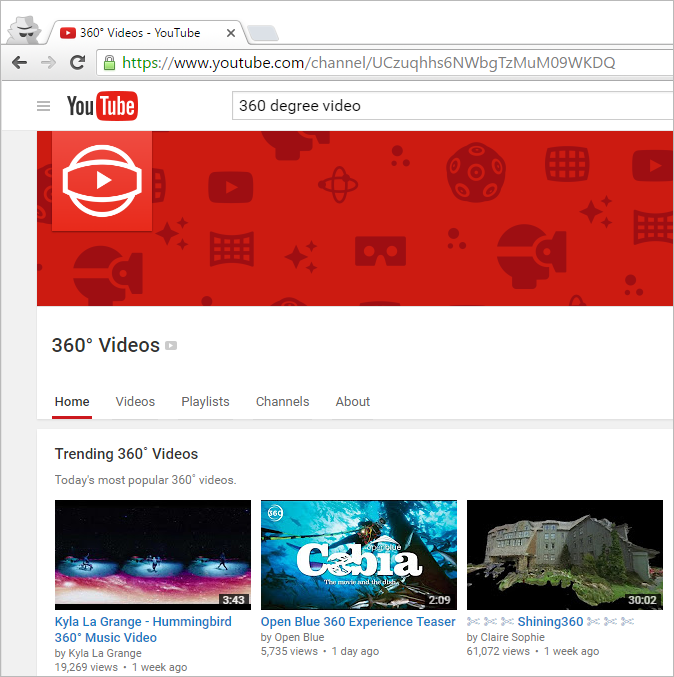Click the Incognito spy icon
Image resolution: width=674 pixels, height=677 pixels.
click(x=26, y=29)
